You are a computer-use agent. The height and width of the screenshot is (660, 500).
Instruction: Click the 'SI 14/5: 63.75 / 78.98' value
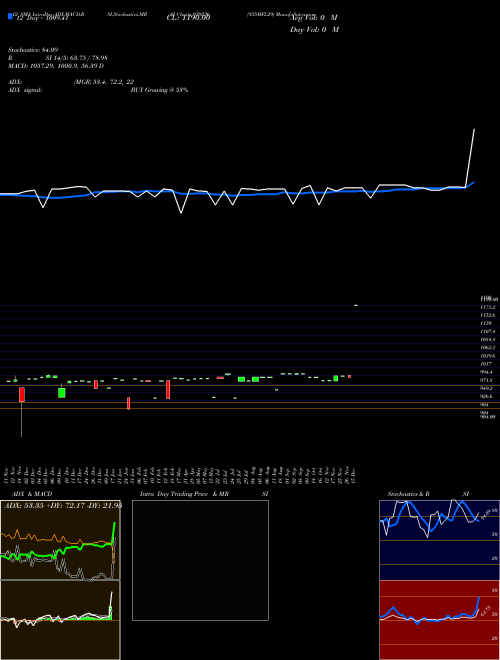(x=77, y=58)
